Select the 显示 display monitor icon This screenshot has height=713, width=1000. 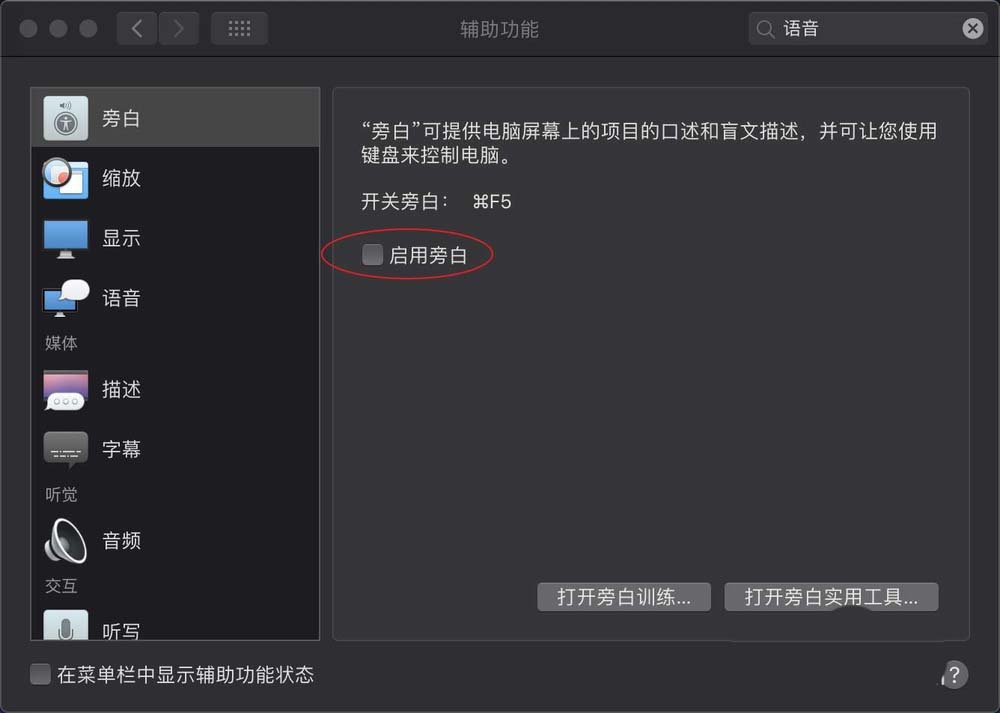coord(66,239)
